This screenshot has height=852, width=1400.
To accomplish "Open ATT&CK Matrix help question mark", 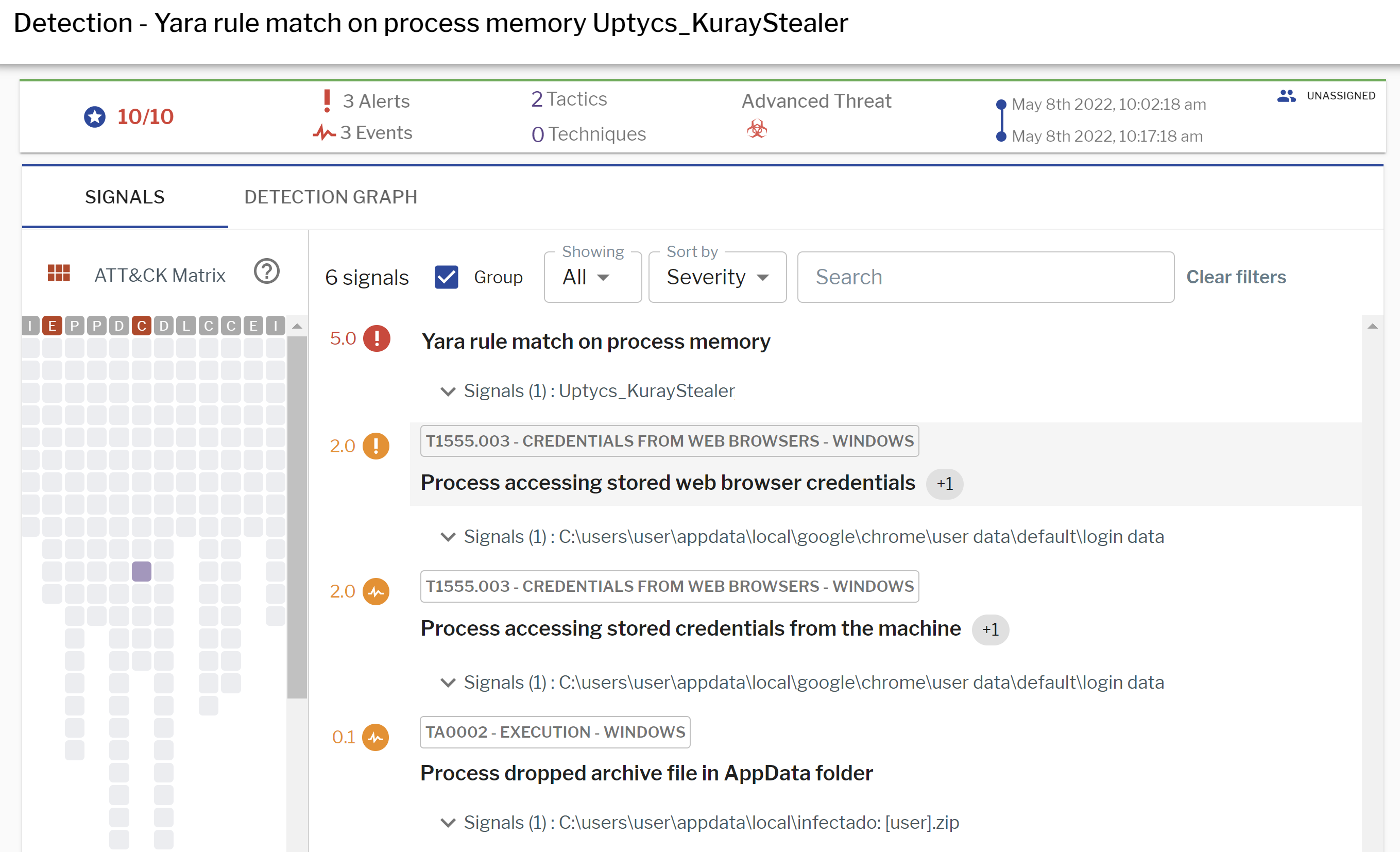I will [266, 271].
